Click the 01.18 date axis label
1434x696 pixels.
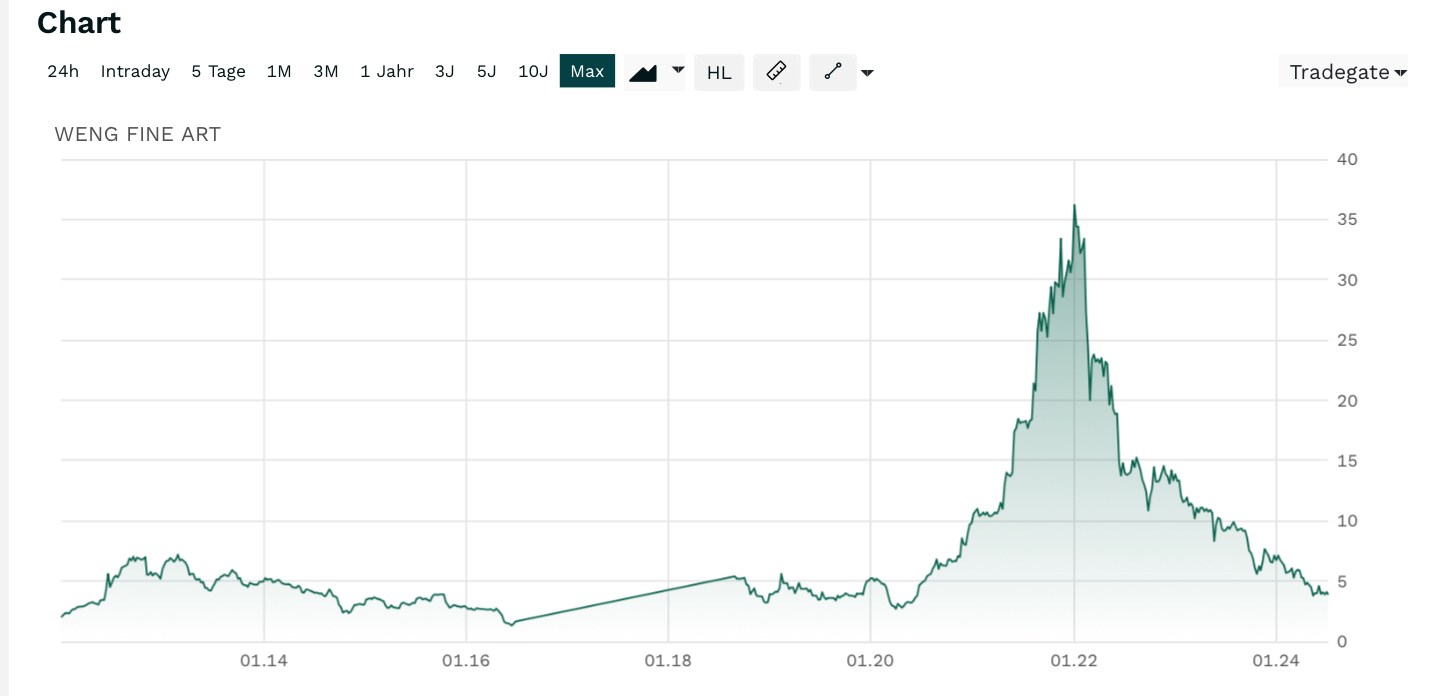[x=668, y=661]
